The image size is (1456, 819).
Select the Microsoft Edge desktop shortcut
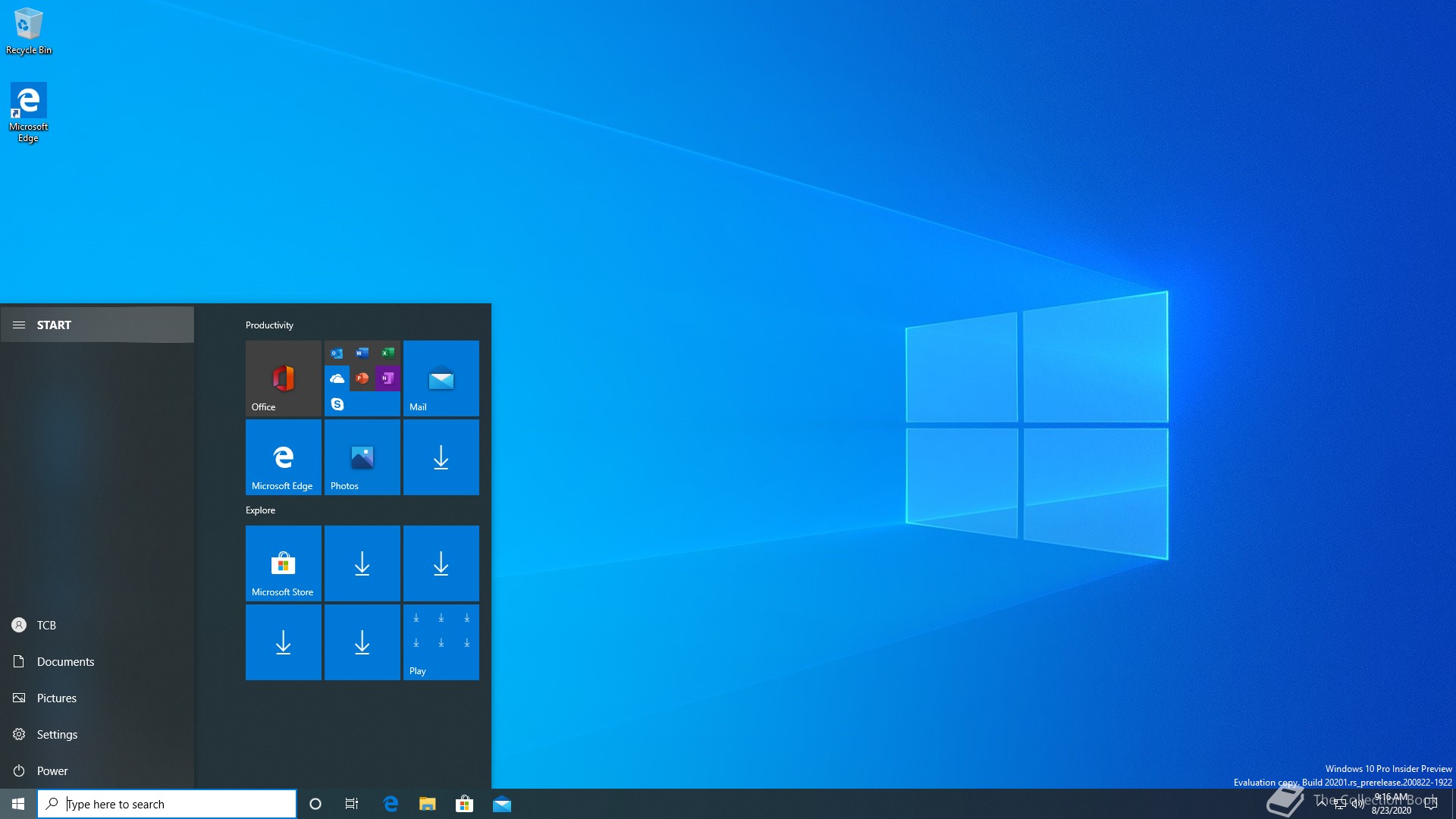(x=29, y=112)
